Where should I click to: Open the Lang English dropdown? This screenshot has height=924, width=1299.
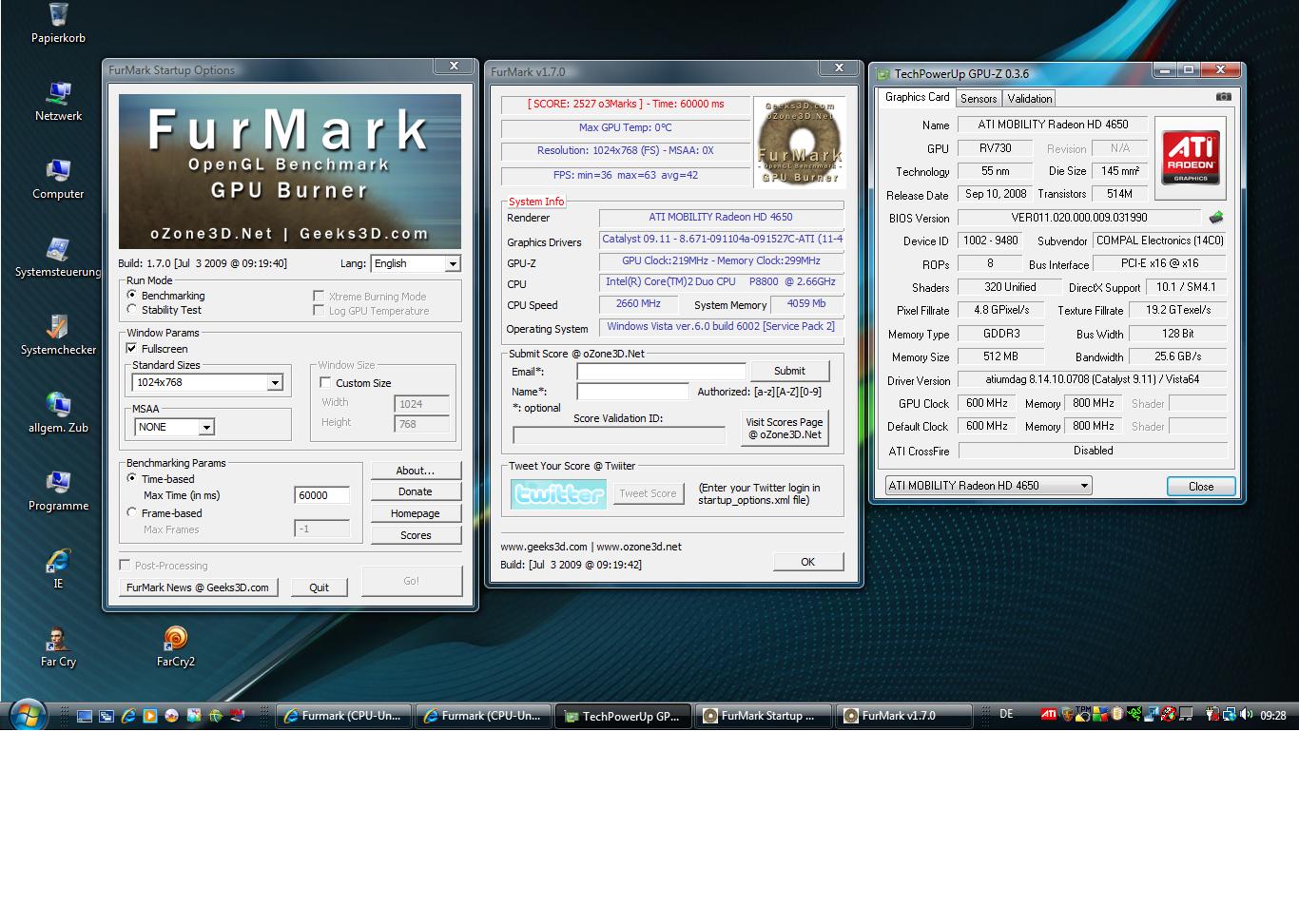pyautogui.click(x=416, y=263)
